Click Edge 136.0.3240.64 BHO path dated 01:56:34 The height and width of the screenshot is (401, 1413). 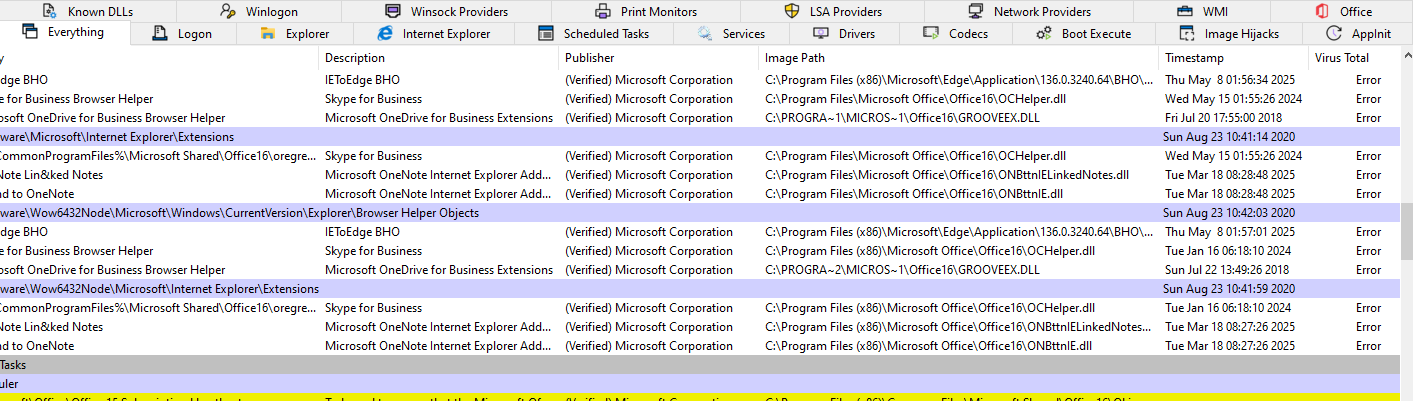(960, 80)
